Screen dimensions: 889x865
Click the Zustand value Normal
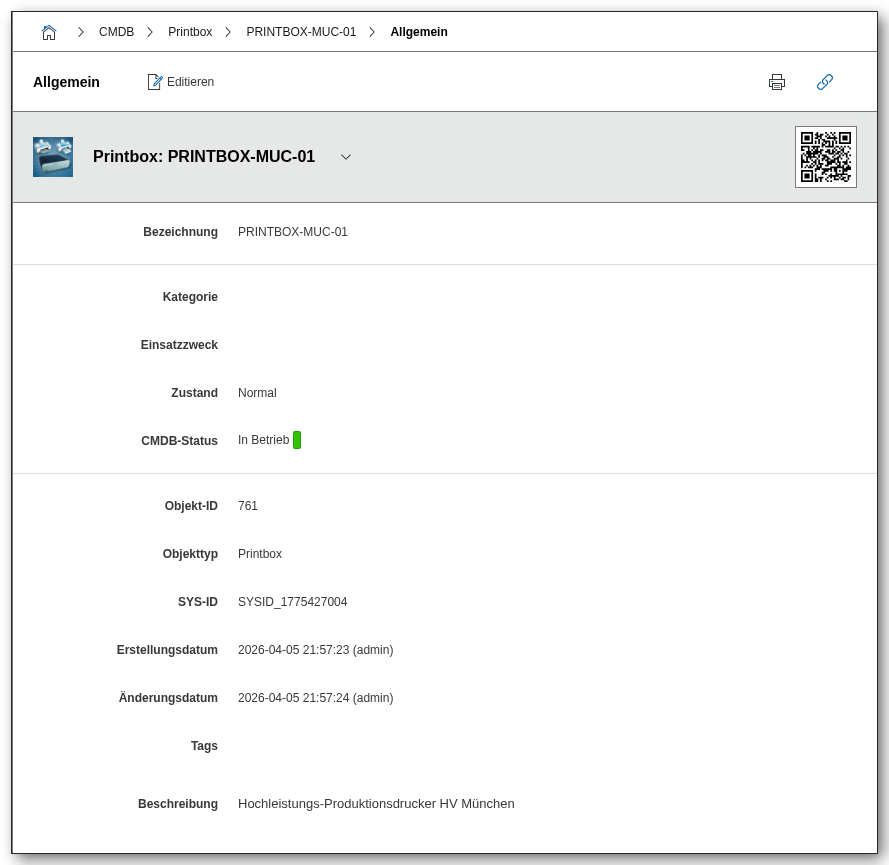257,393
